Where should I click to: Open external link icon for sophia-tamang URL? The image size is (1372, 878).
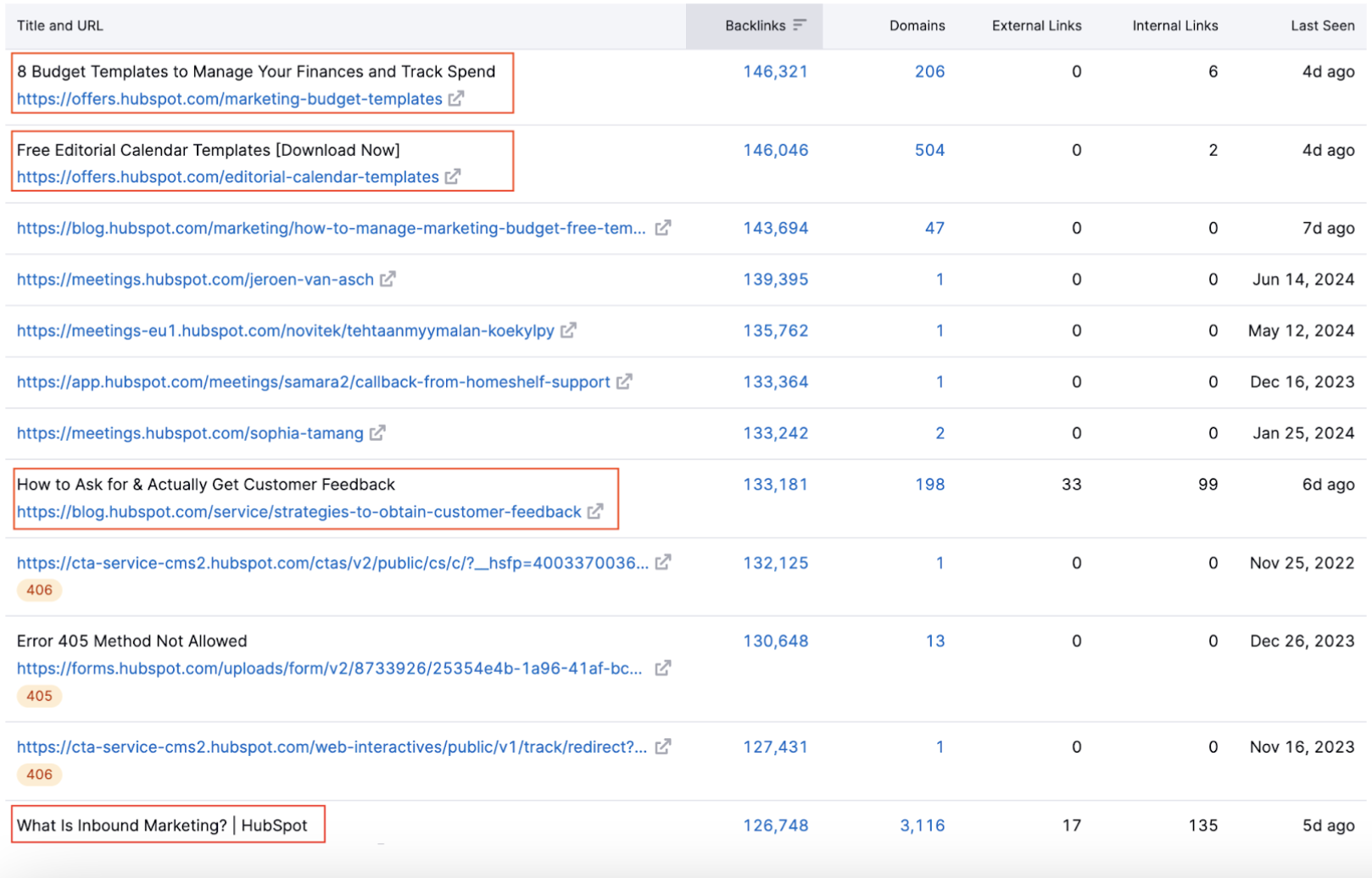[377, 432]
